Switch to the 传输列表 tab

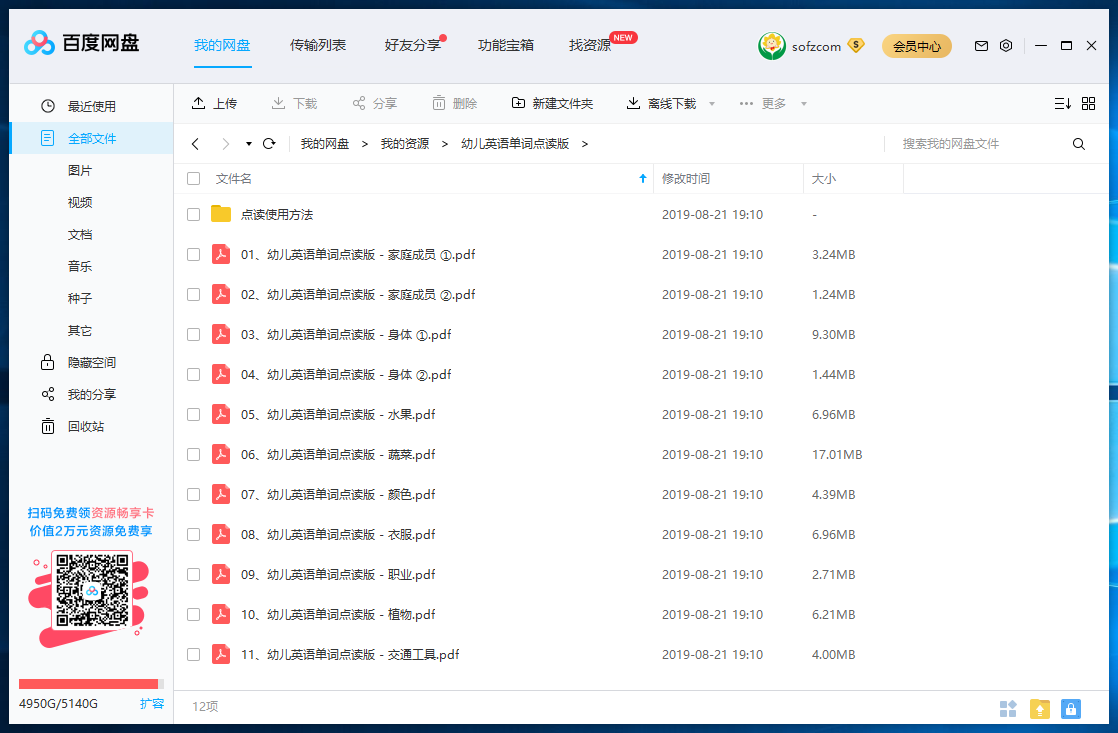pyautogui.click(x=318, y=45)
